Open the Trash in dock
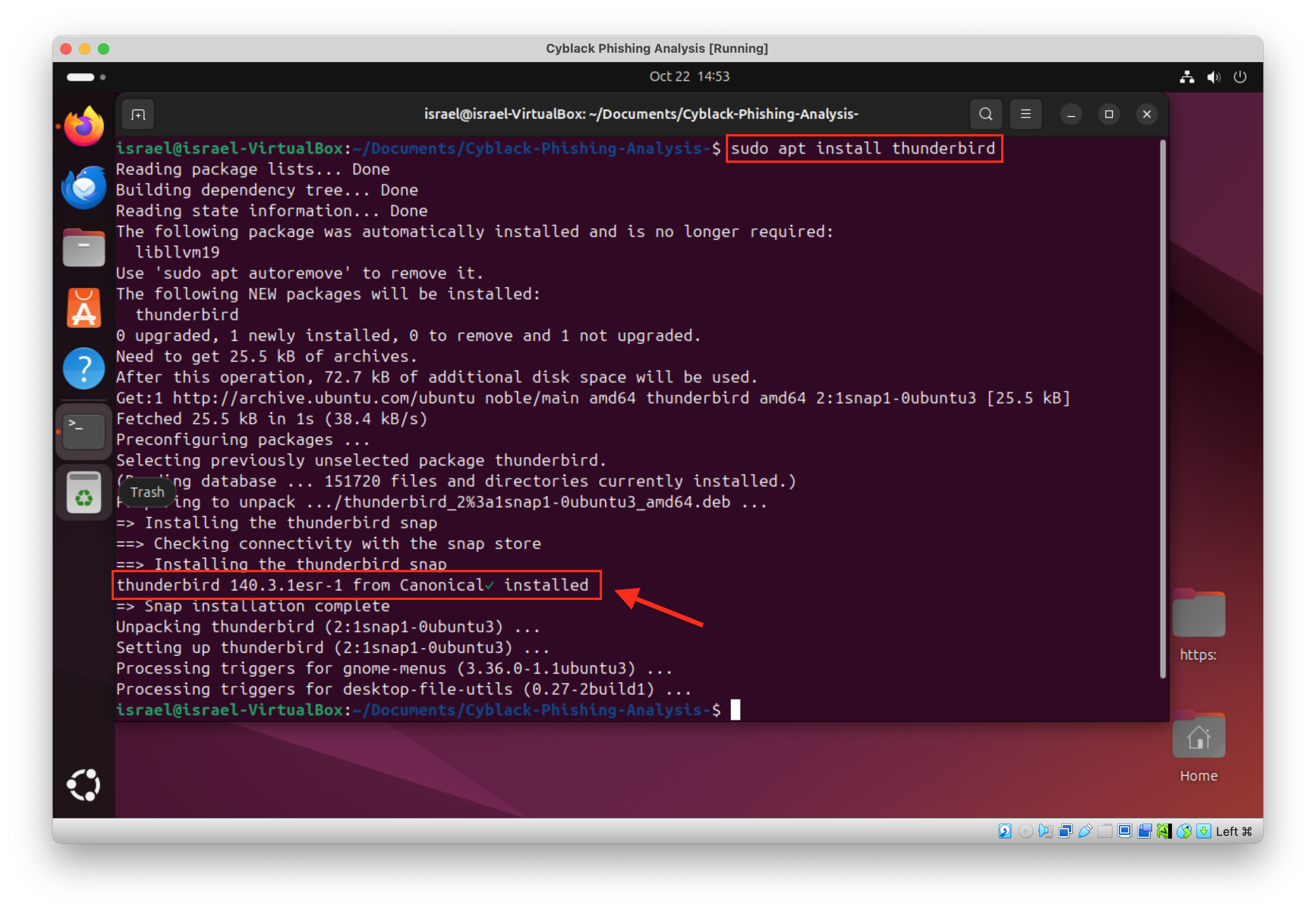Image resolution: width=1316 pixels, height=913 pixels. click(x=83, y=492)
